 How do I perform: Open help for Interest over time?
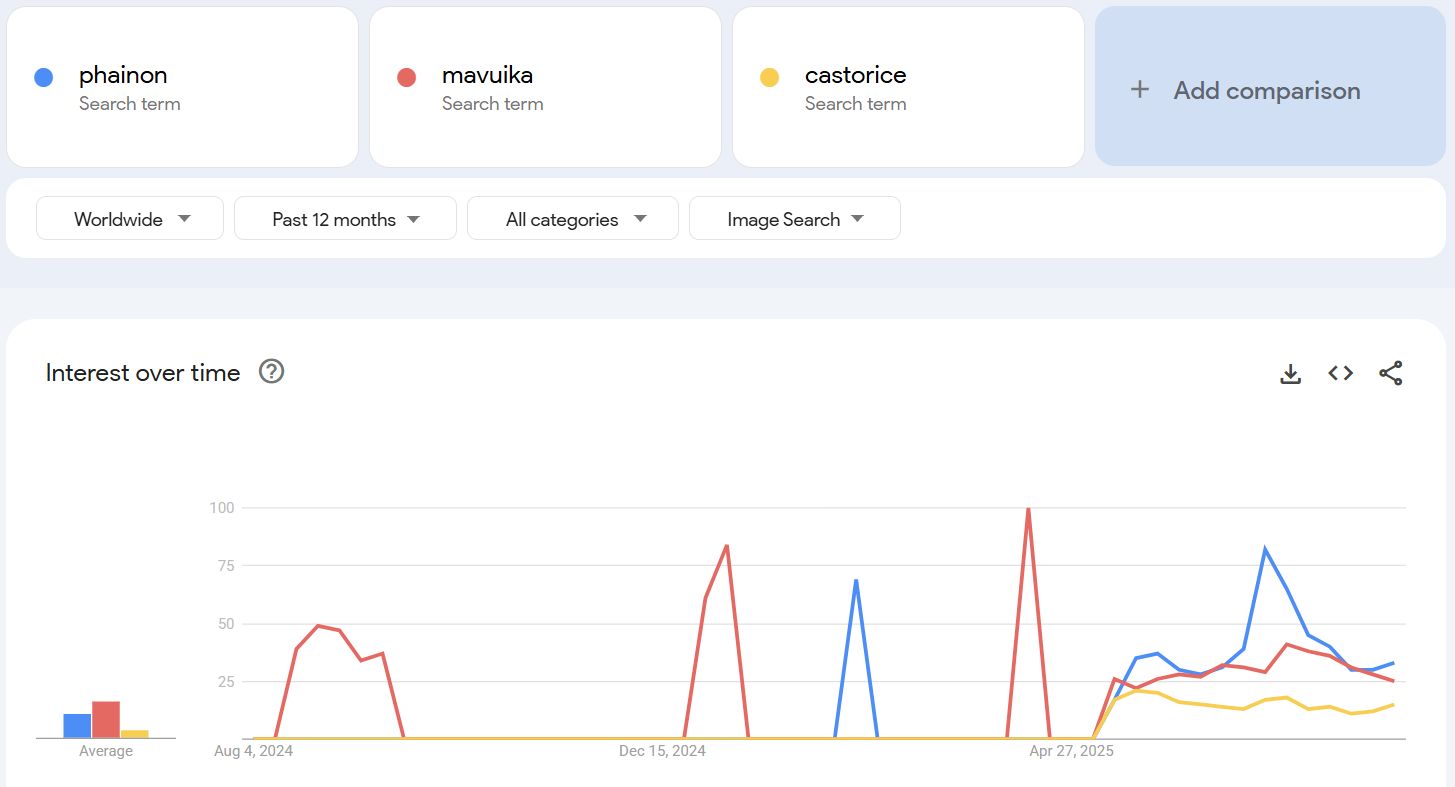point(272,372)
